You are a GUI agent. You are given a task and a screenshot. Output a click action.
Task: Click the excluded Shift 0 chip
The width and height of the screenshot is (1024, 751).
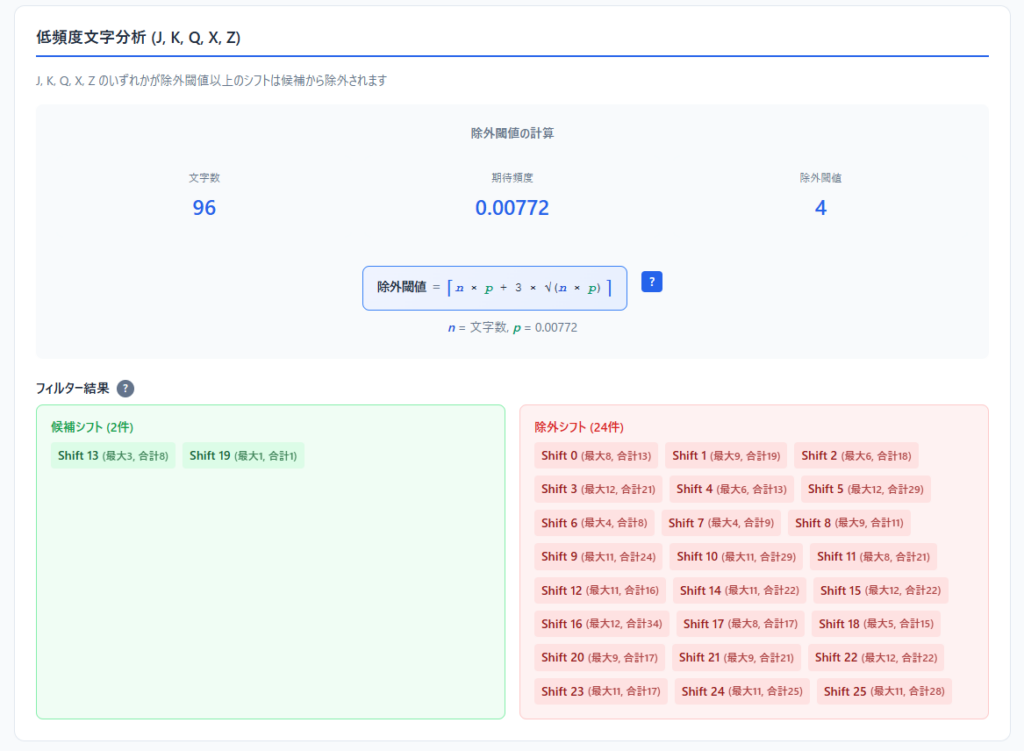point(596,456)
